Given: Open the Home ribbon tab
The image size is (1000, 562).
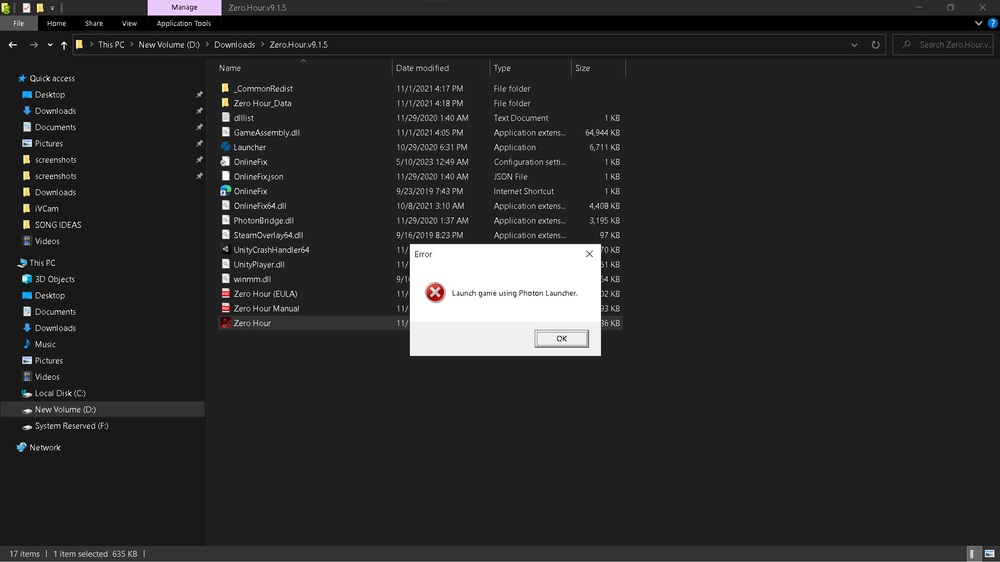Looking at the screenshot, I should tap(56, 23).
